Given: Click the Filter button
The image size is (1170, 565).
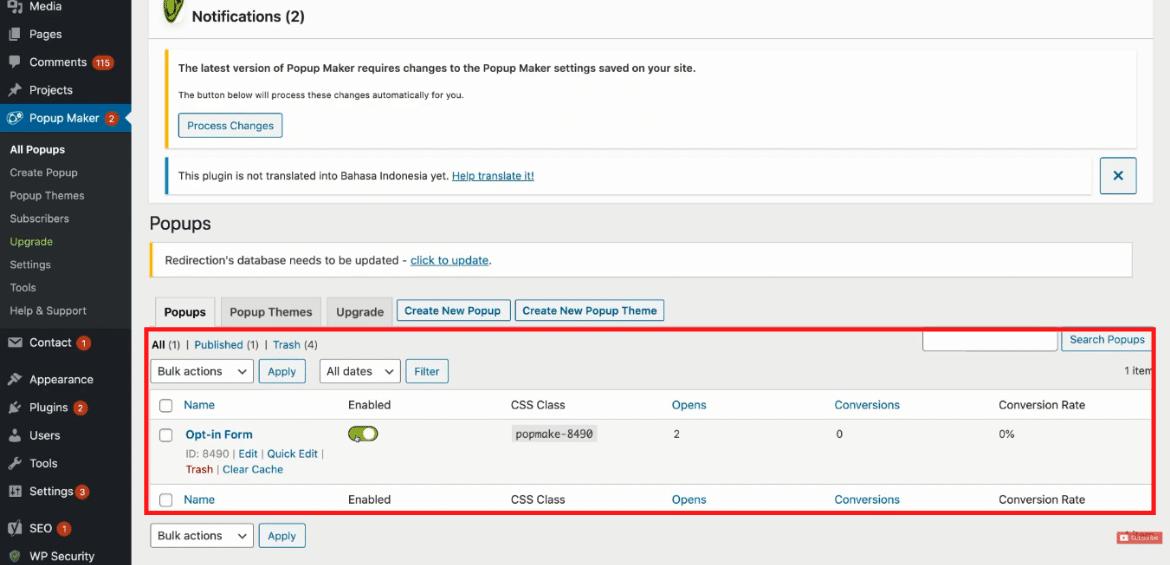Looking at the screenshot, I should [x=427, y=371].
